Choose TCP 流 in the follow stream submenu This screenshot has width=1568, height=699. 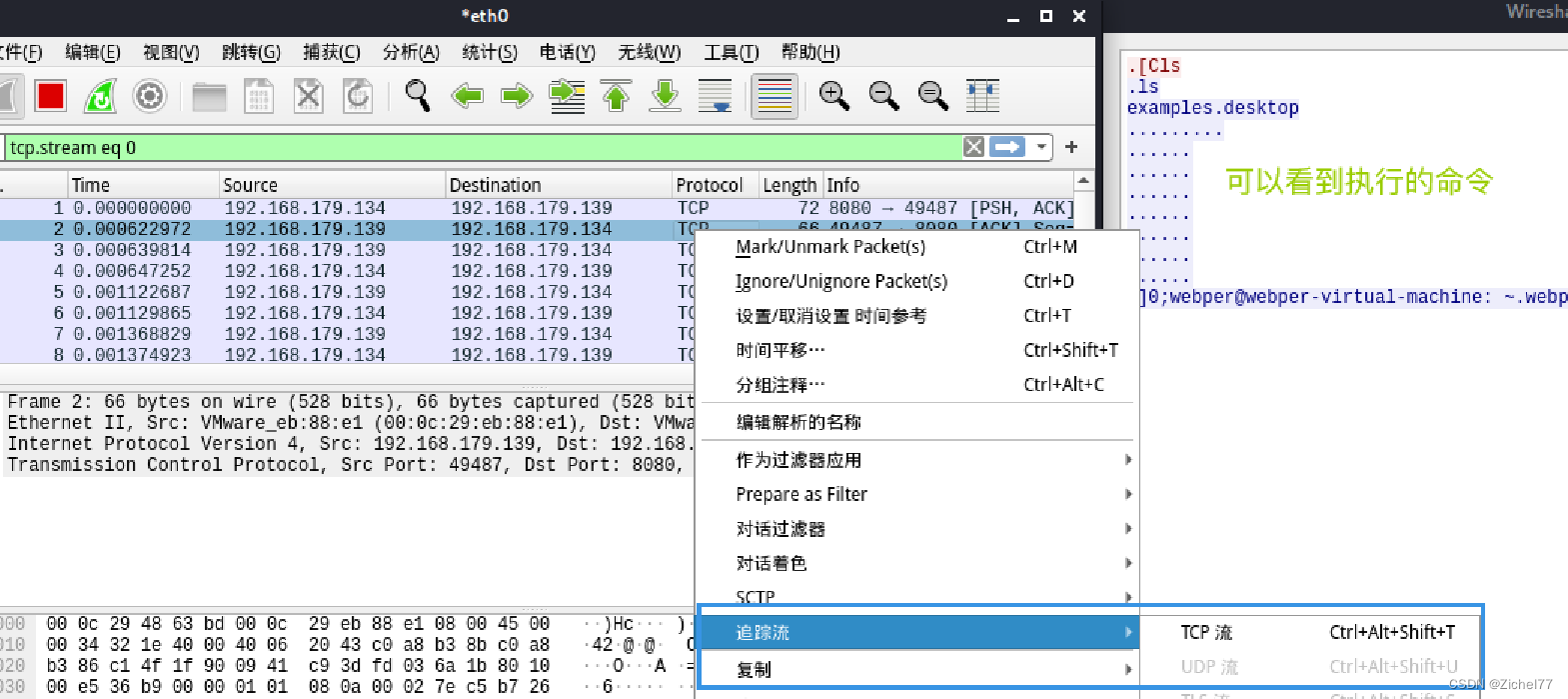tap(1311, 632)
